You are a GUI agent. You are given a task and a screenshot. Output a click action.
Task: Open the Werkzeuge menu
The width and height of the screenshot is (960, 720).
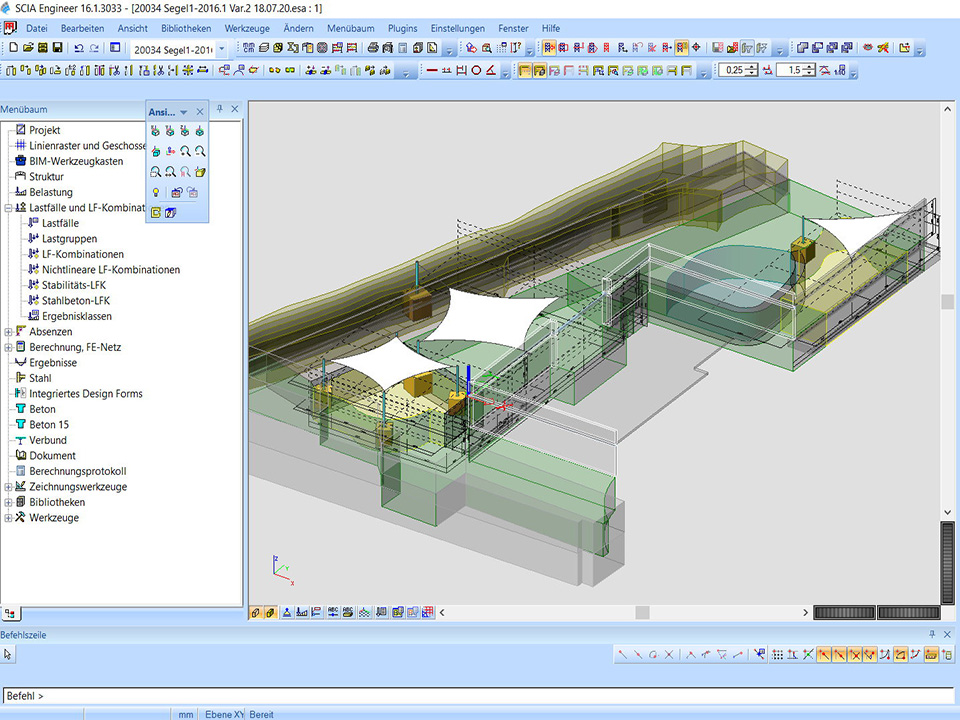click(x=246, y=28)
